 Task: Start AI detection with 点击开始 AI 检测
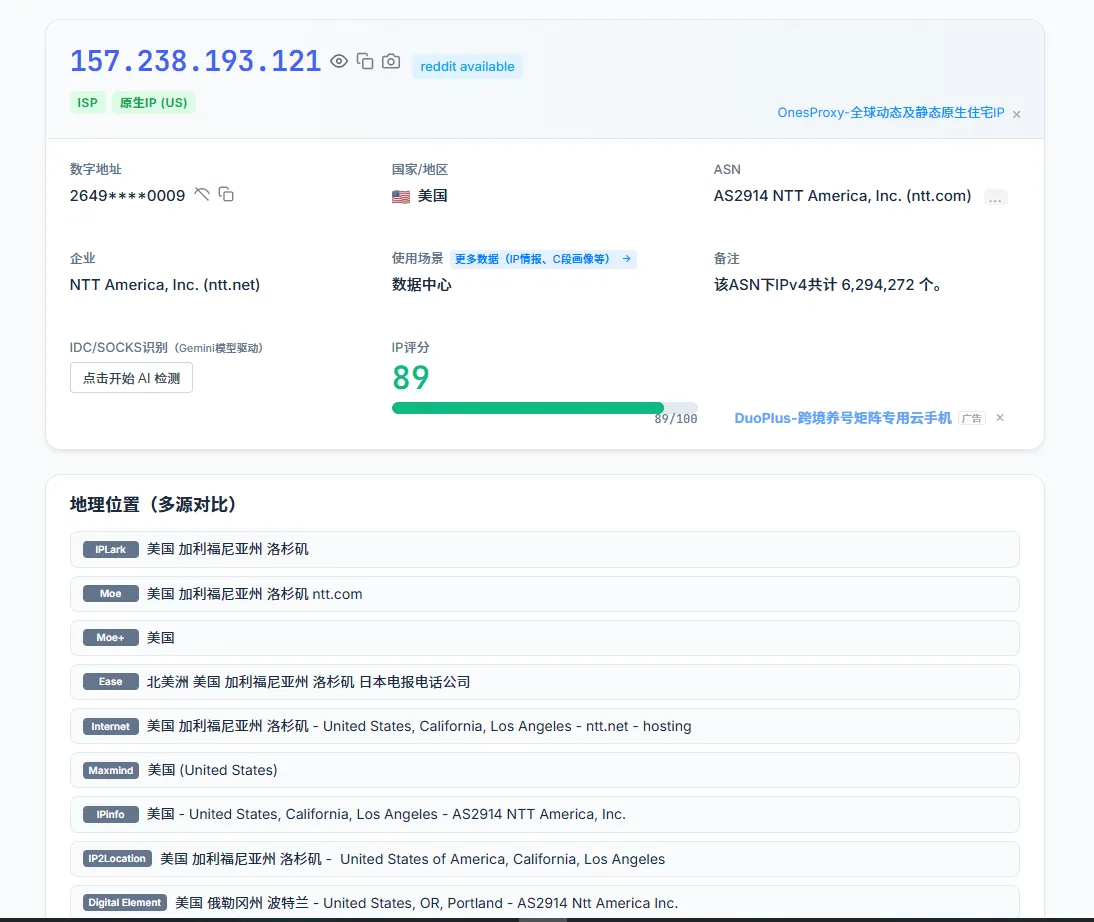[x=131, y=378]
